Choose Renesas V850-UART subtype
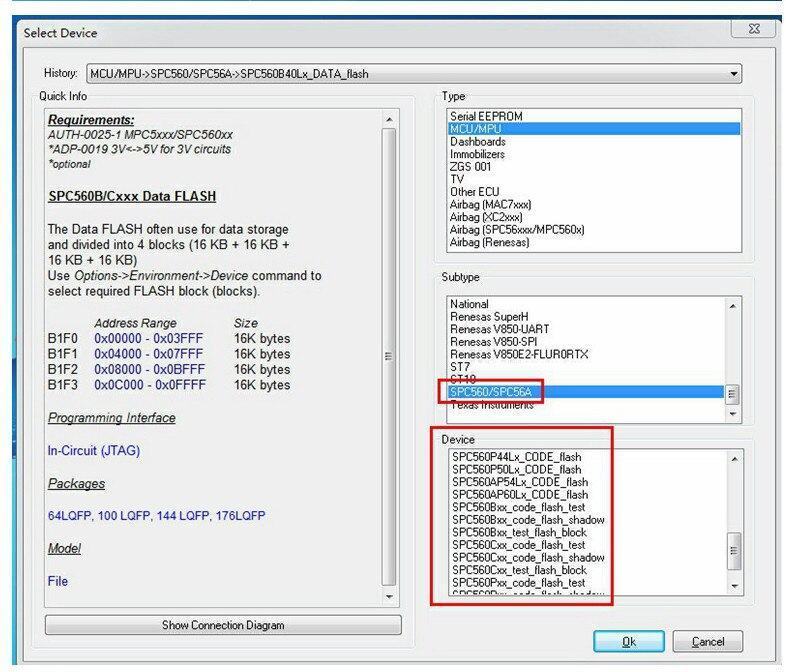Viewport: 786px width, 672px height. 499,329
